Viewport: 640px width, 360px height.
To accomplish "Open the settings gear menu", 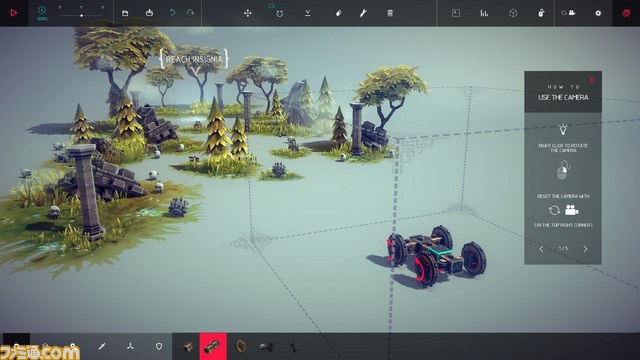I will point(598,13).
